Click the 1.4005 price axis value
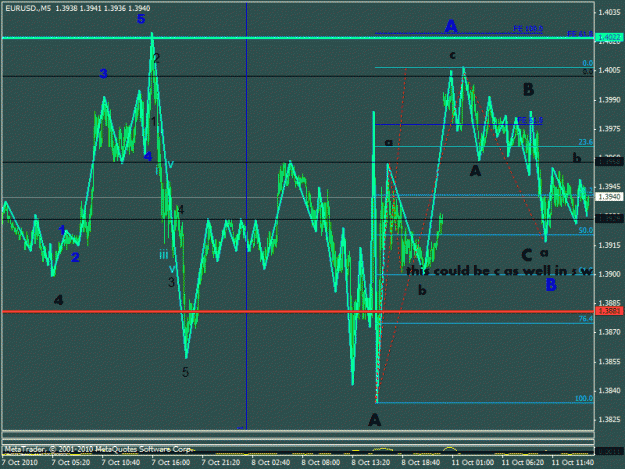 click(x=609, y=71)
